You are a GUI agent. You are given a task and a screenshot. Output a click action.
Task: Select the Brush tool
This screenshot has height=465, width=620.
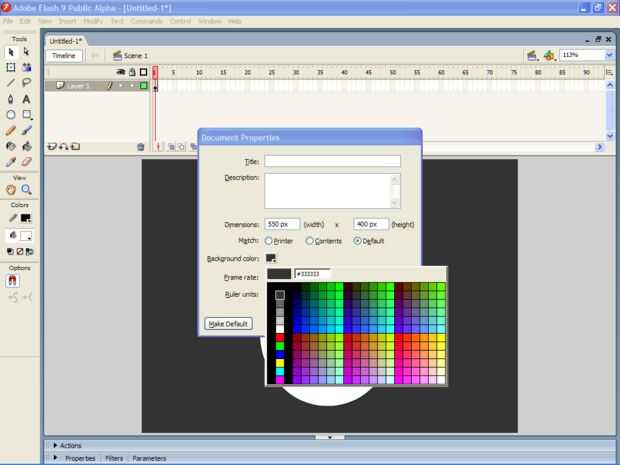pyautogui.click(x=26, y=130)
